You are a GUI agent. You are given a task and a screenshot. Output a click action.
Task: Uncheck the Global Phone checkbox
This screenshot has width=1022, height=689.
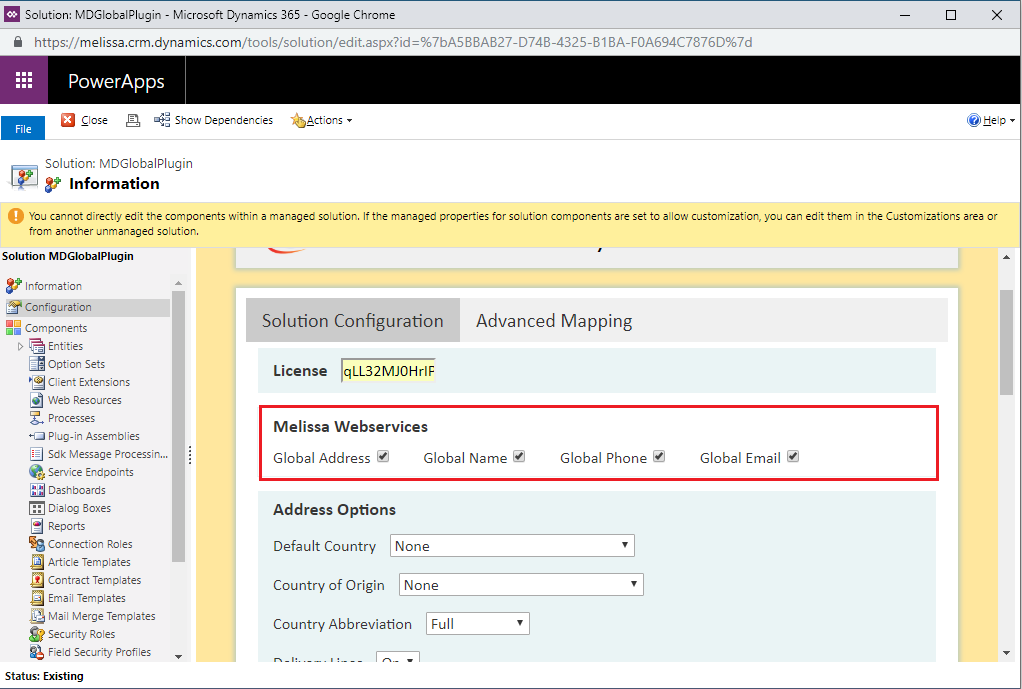click(x=659, y=456)
